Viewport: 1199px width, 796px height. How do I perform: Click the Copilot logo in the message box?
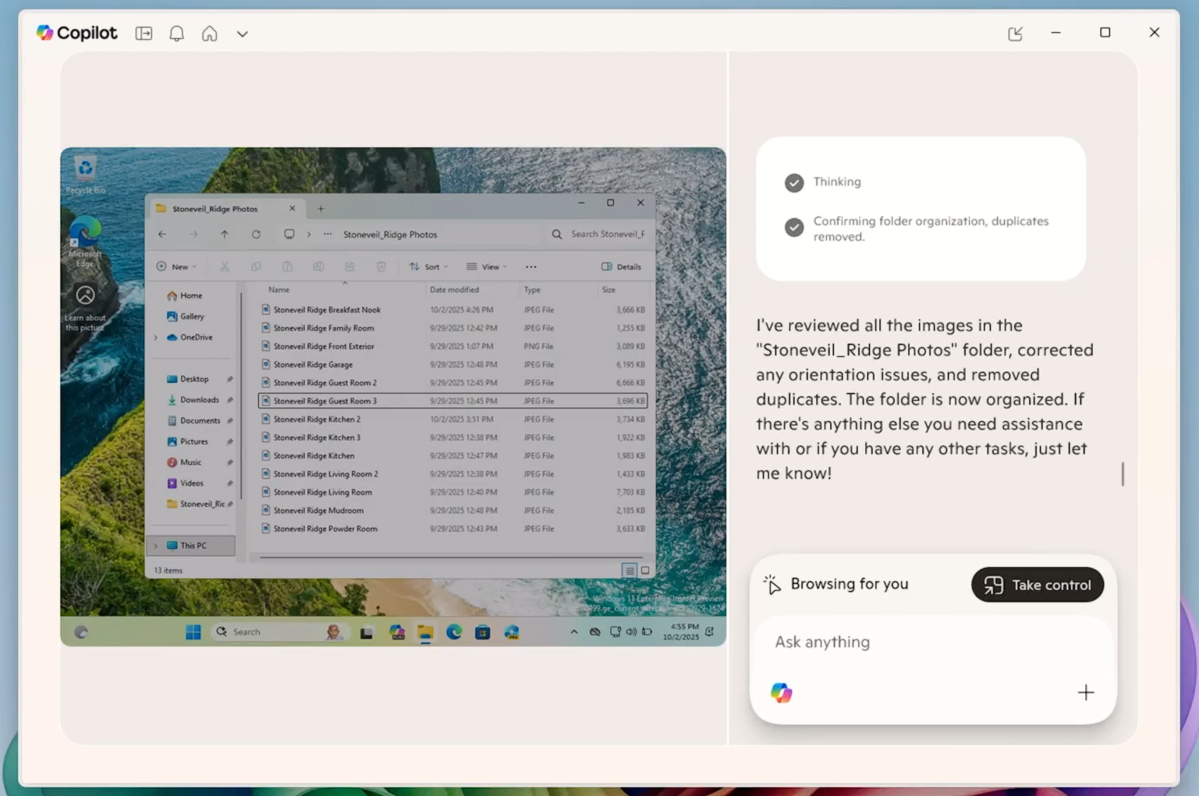(781, 692)
